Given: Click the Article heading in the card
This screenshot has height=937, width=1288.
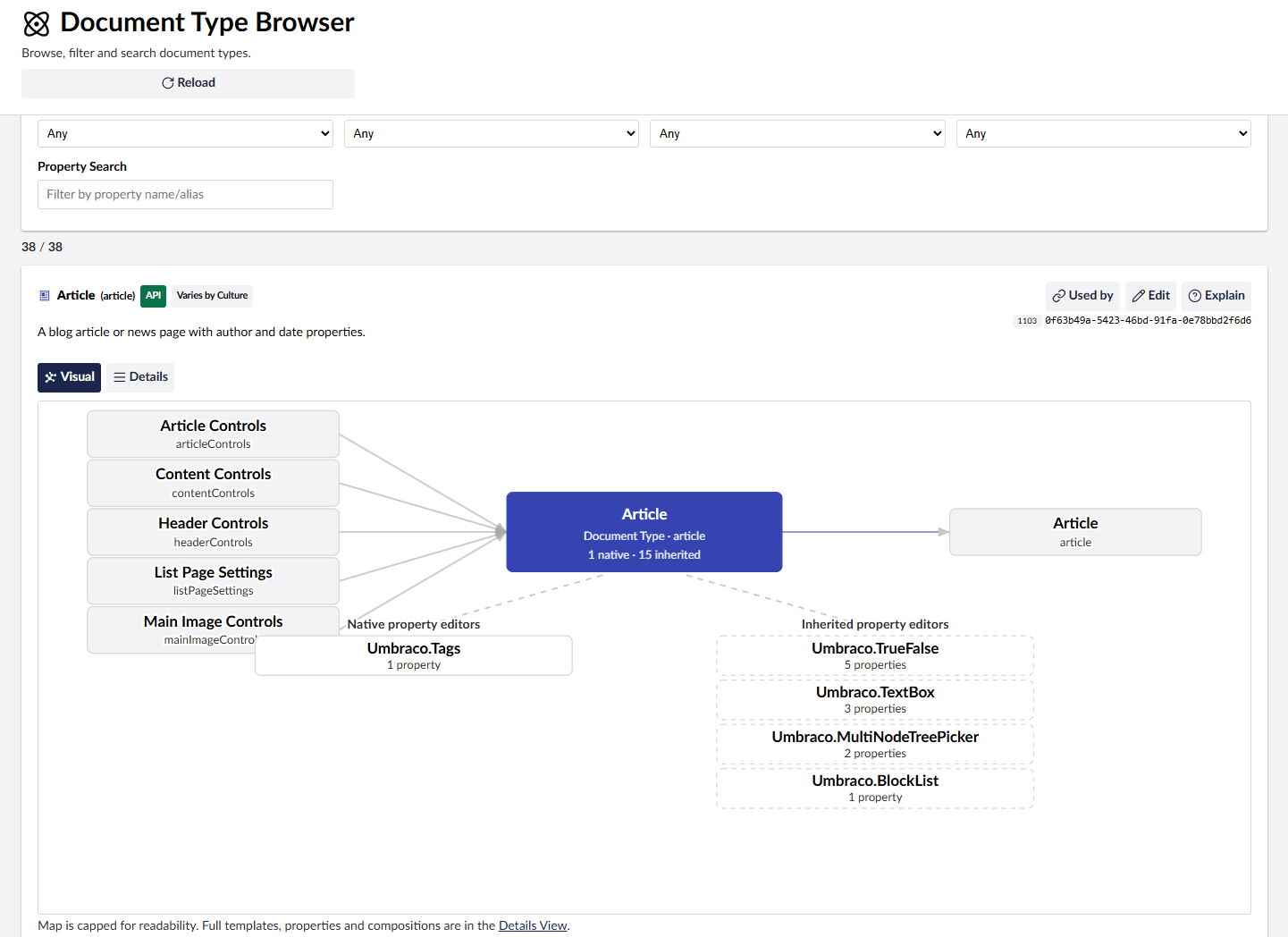Looking at the screenshot, I should click(76, 295).
